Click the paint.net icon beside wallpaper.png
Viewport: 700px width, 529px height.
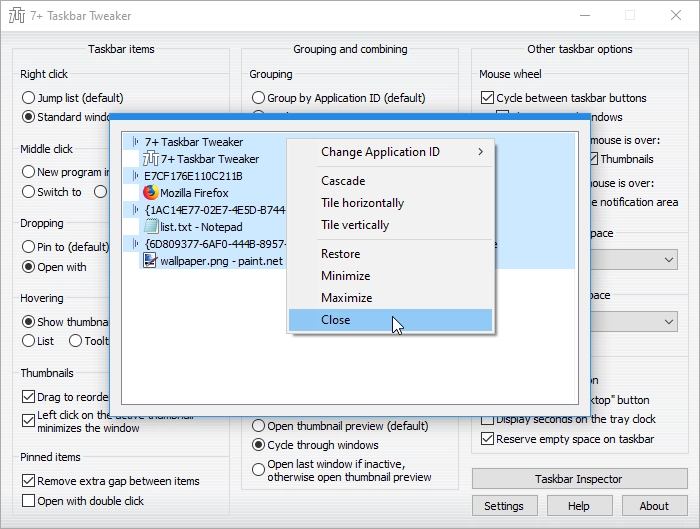tap(150, 260)
